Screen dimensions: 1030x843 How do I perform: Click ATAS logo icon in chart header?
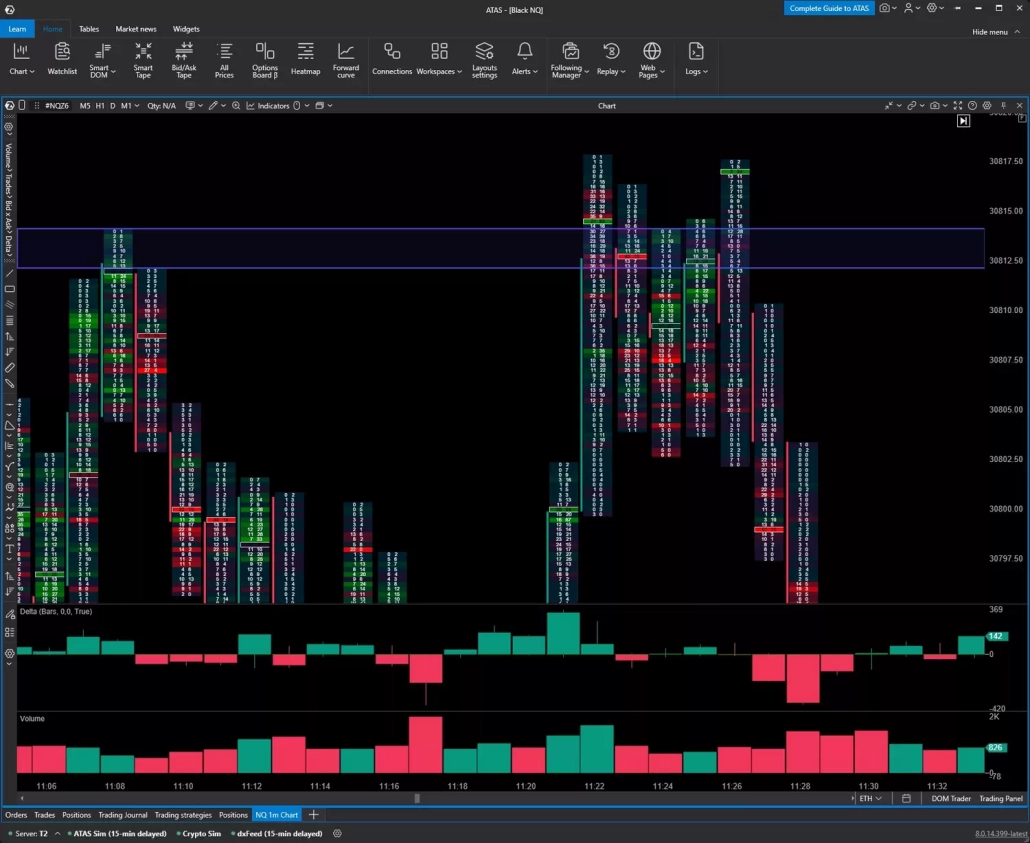[9, 105]
